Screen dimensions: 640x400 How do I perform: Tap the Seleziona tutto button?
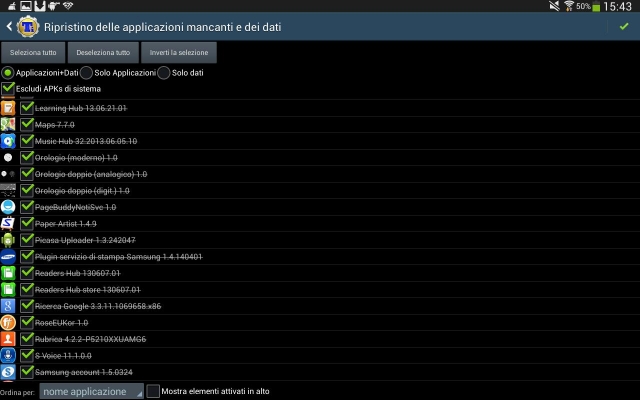pos(33,53)
